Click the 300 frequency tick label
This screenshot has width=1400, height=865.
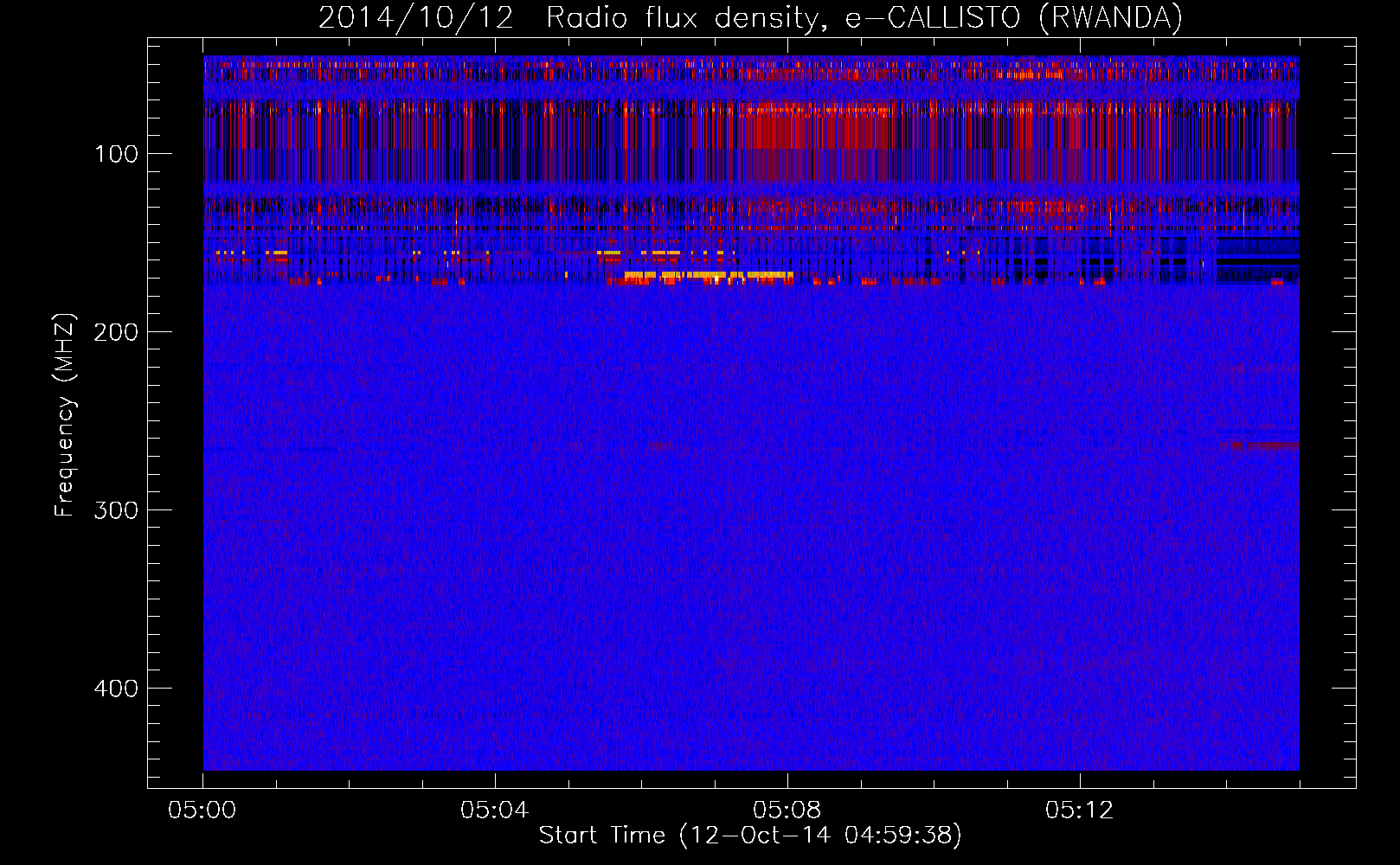(116, 510)
